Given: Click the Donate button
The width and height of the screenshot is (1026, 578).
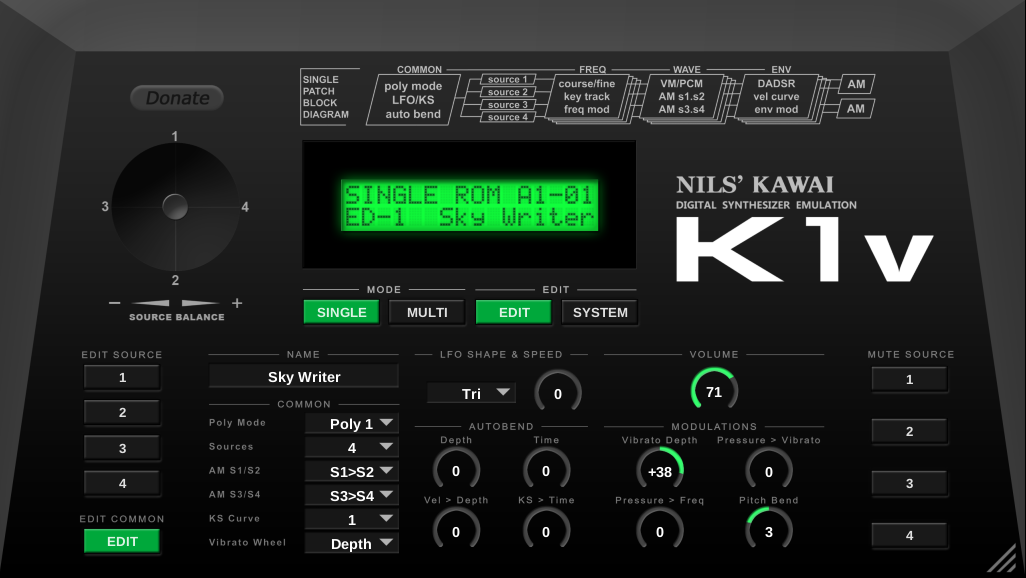Looking at the screenshot, I should (x=177, y=98).
